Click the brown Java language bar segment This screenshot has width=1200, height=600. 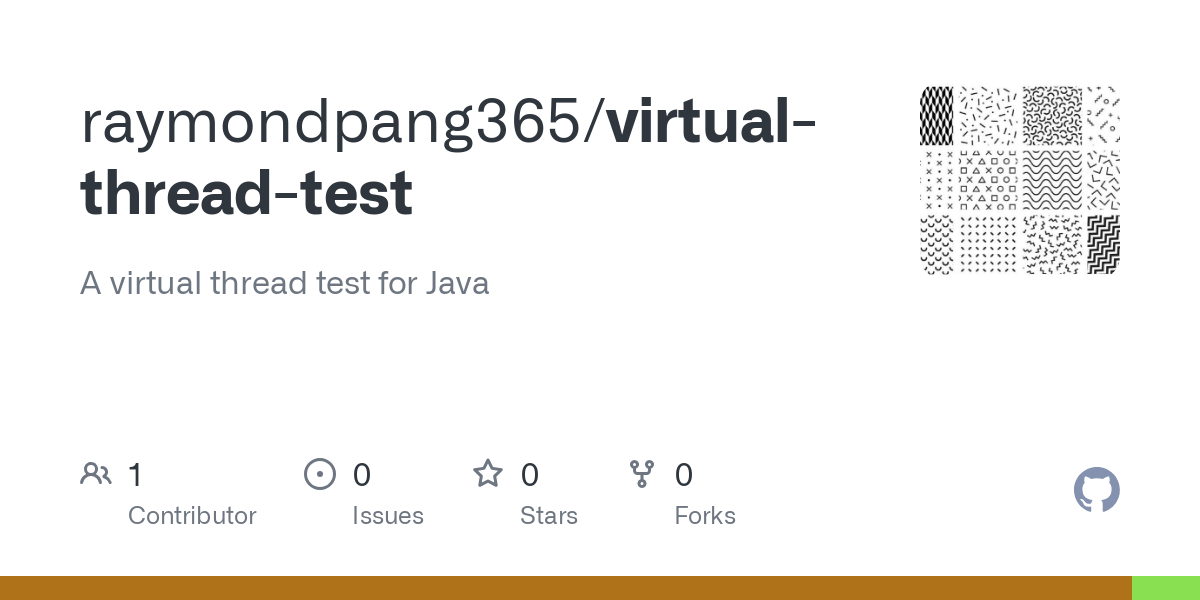point(566,588)
